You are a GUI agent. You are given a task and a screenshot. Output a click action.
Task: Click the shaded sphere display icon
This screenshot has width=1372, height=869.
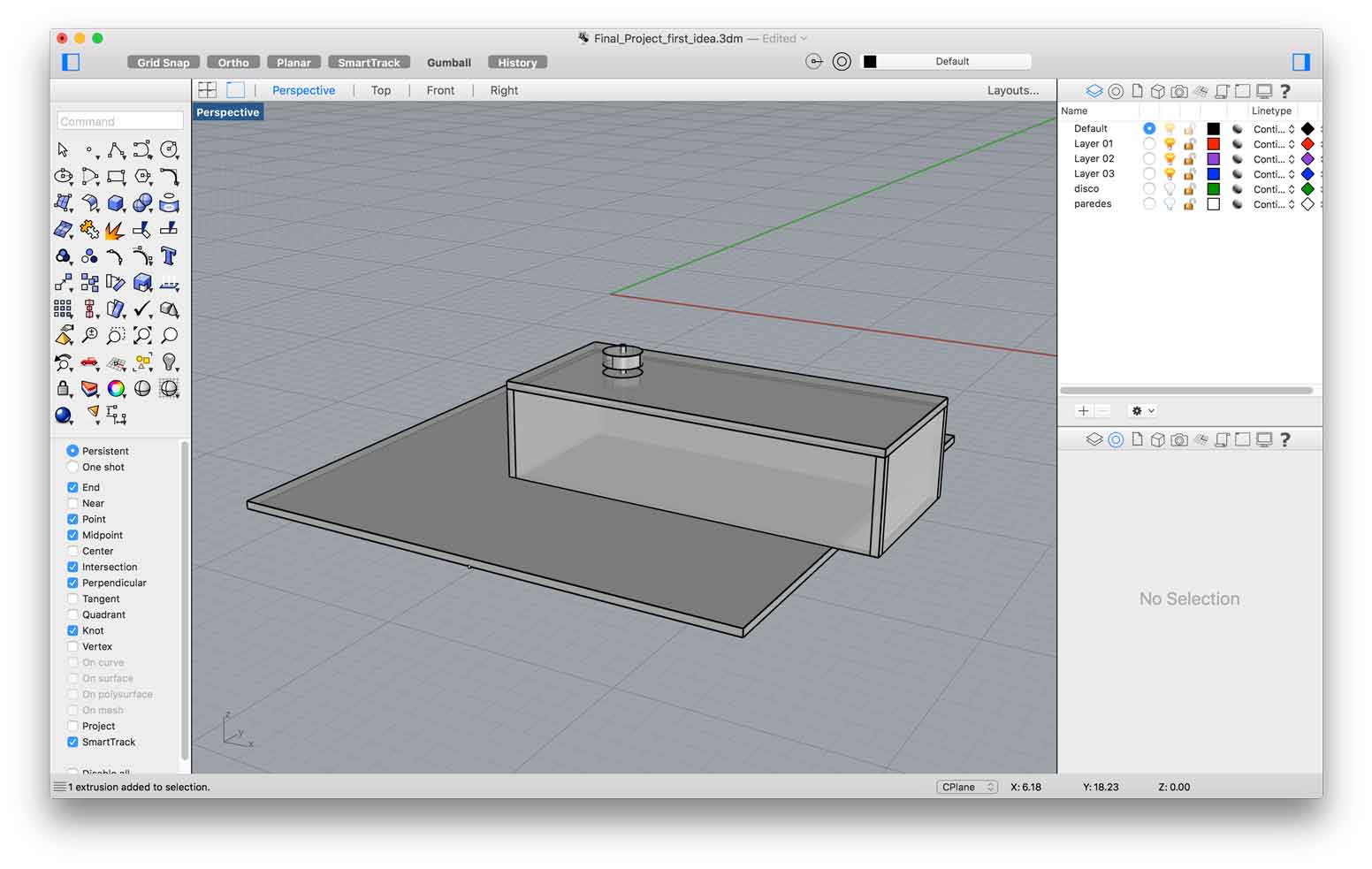click(x=142, y=388)
